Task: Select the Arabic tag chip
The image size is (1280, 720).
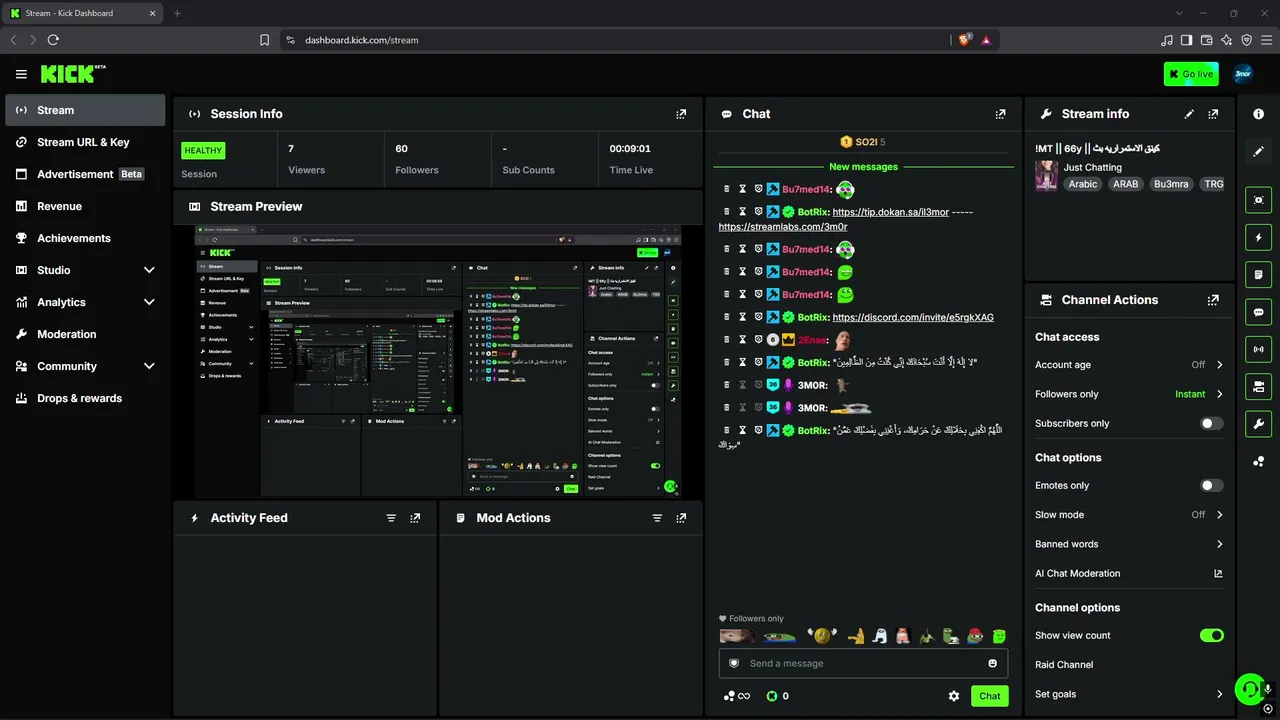Action: pyautogui.click(x=1083, y=184)
